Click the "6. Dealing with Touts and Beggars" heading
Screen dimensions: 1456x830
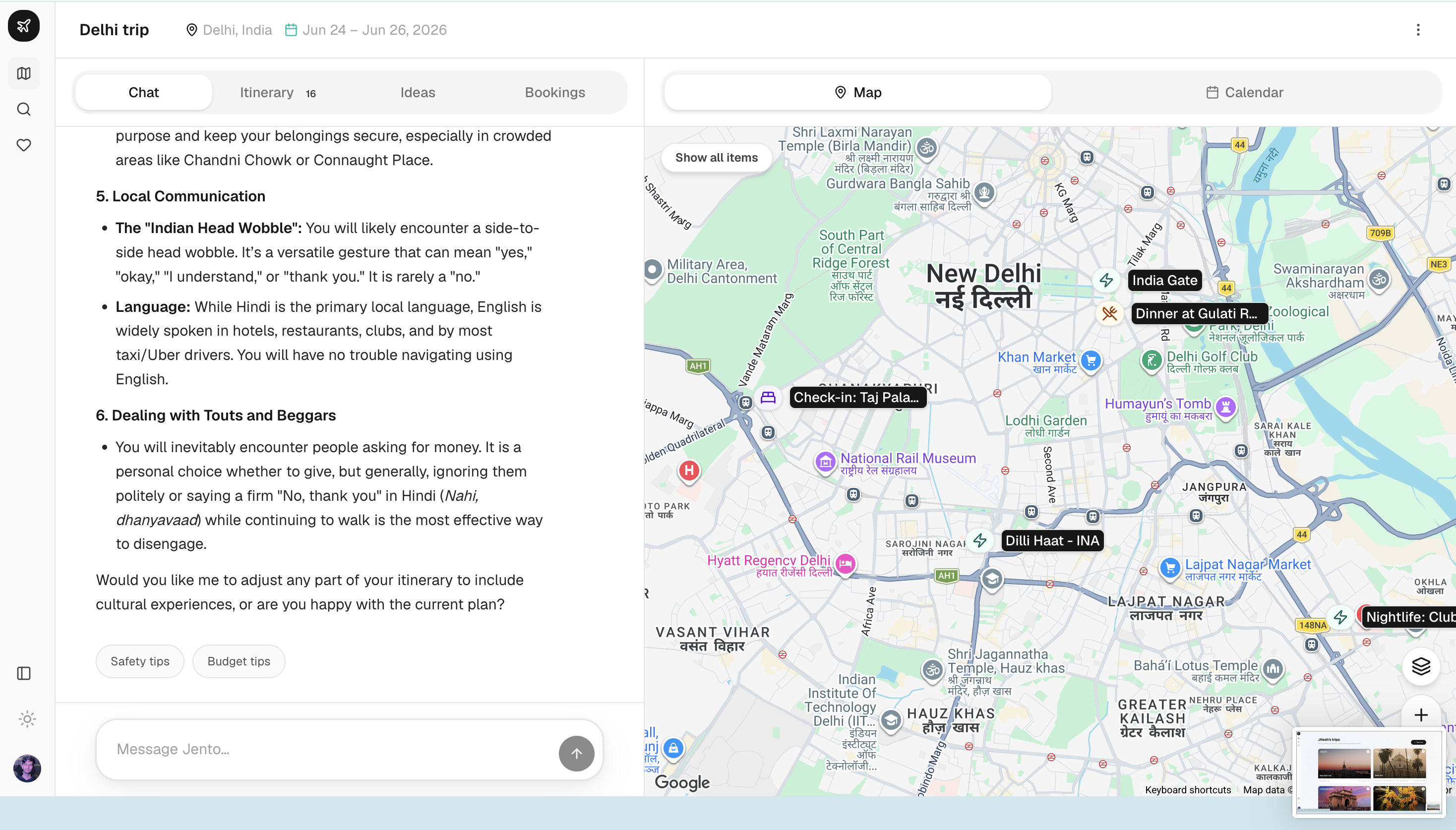click(x=216, y=415)
